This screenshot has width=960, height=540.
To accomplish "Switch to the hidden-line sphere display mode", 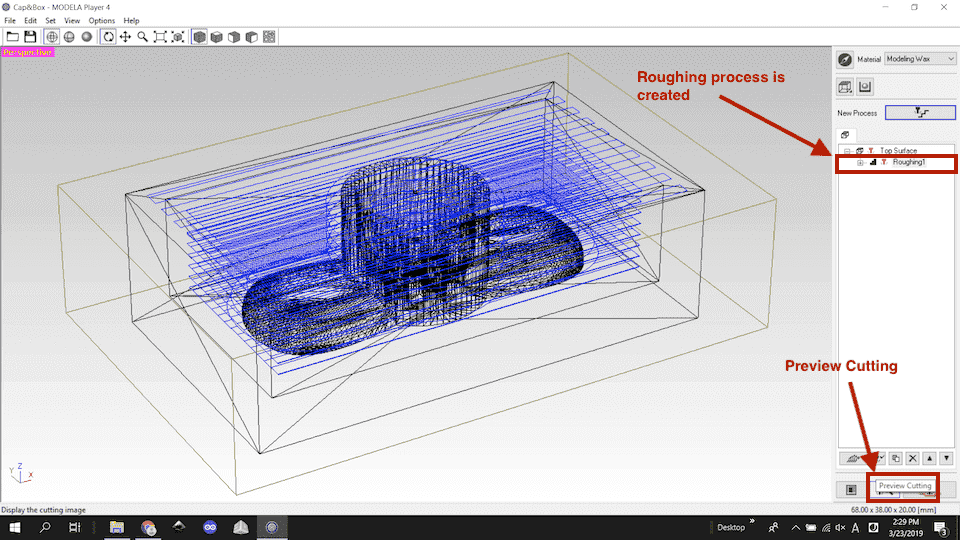I will [x=69, y=37].
